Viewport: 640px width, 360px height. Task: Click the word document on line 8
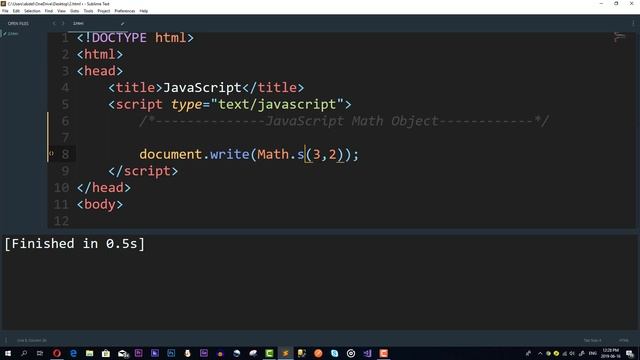[171, 154]
